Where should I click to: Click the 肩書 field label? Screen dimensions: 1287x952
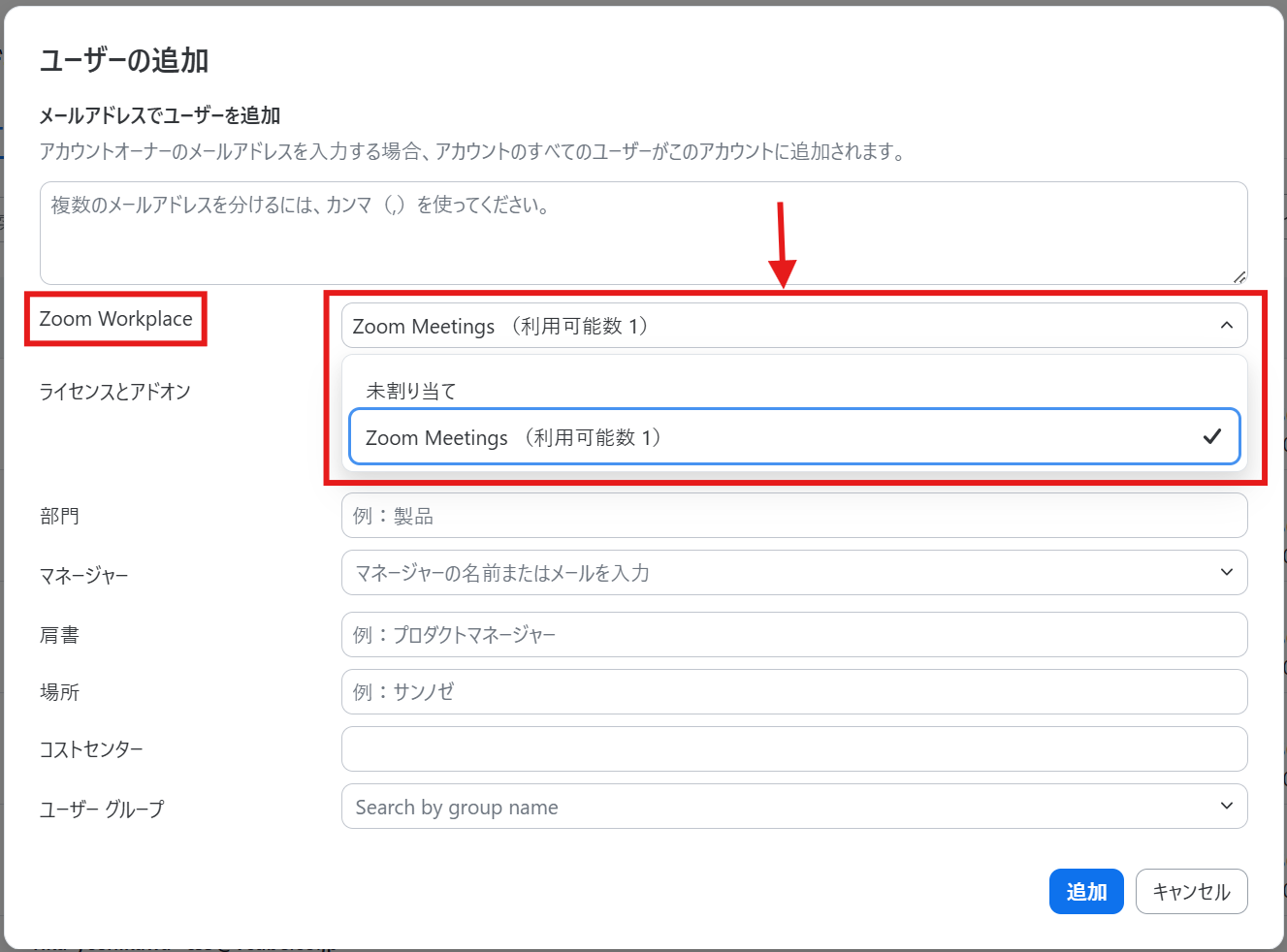(59, 635)
